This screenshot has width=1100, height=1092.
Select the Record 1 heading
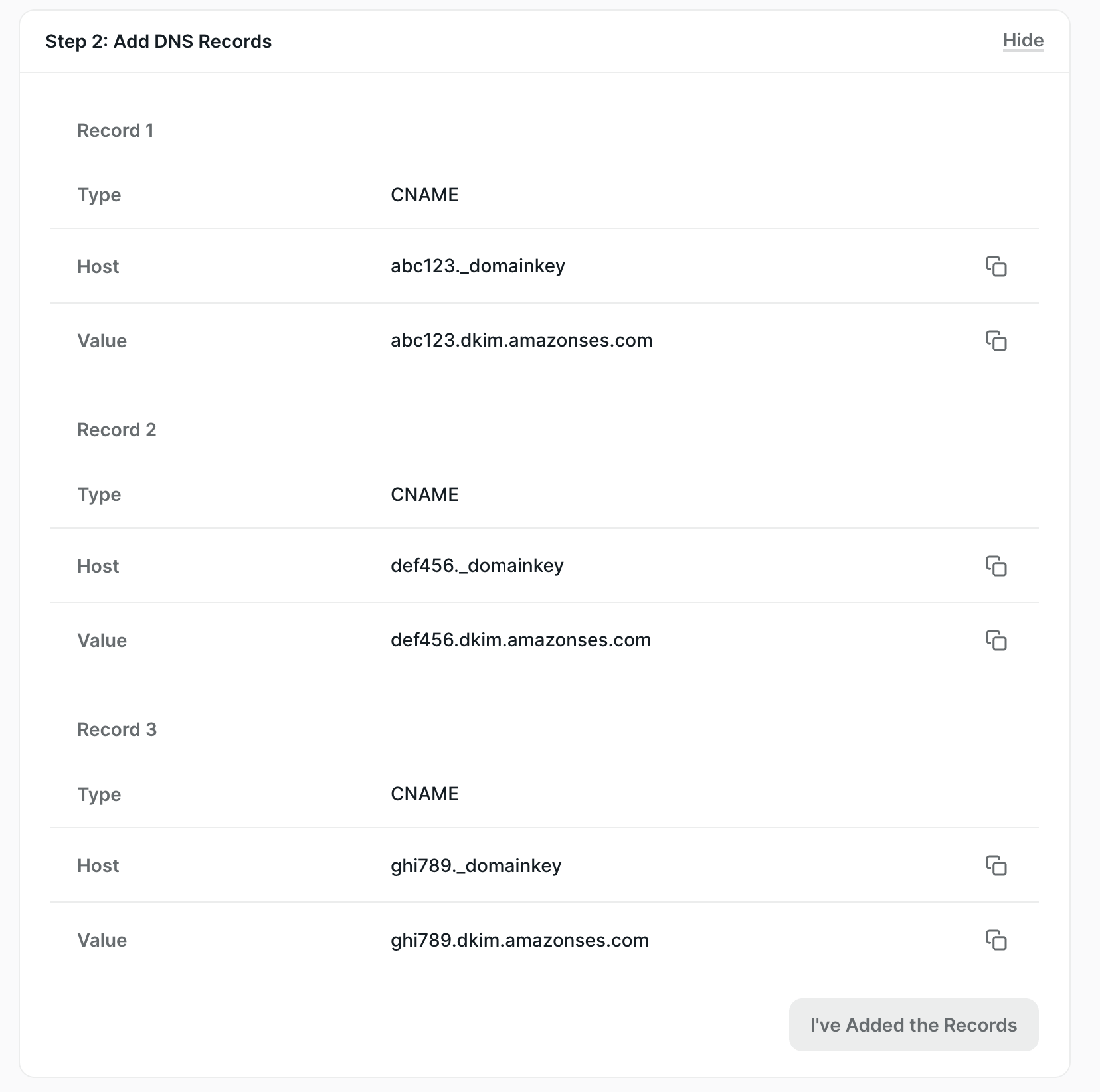pos(116,130)
